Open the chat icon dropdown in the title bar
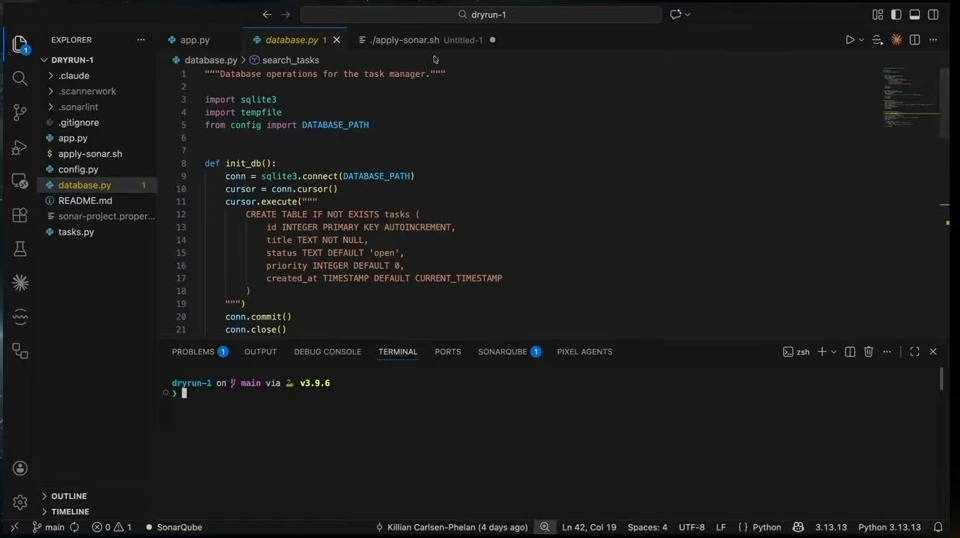The height and width of the screenshot is (538, 960). point(688,14)
